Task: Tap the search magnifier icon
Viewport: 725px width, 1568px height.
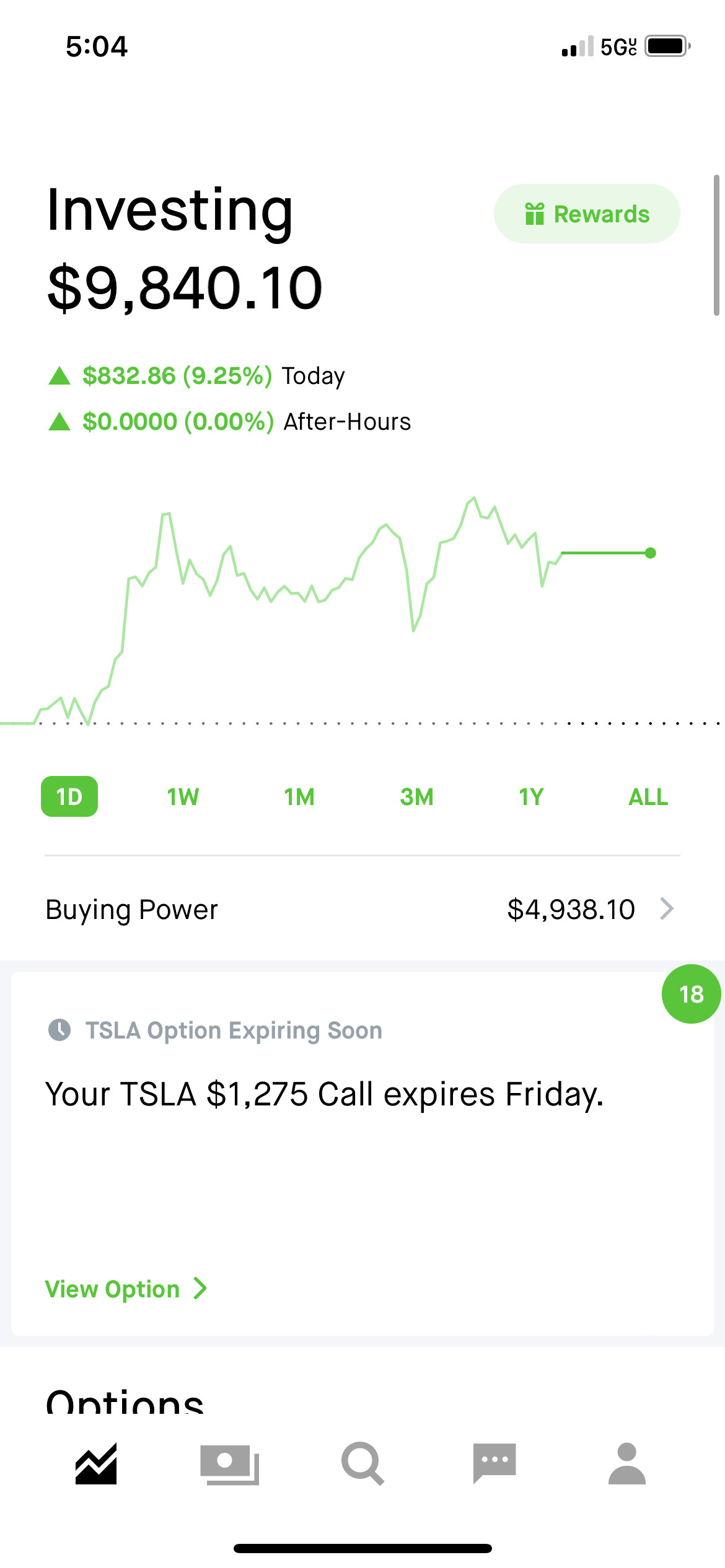Action: [362, 1463]
